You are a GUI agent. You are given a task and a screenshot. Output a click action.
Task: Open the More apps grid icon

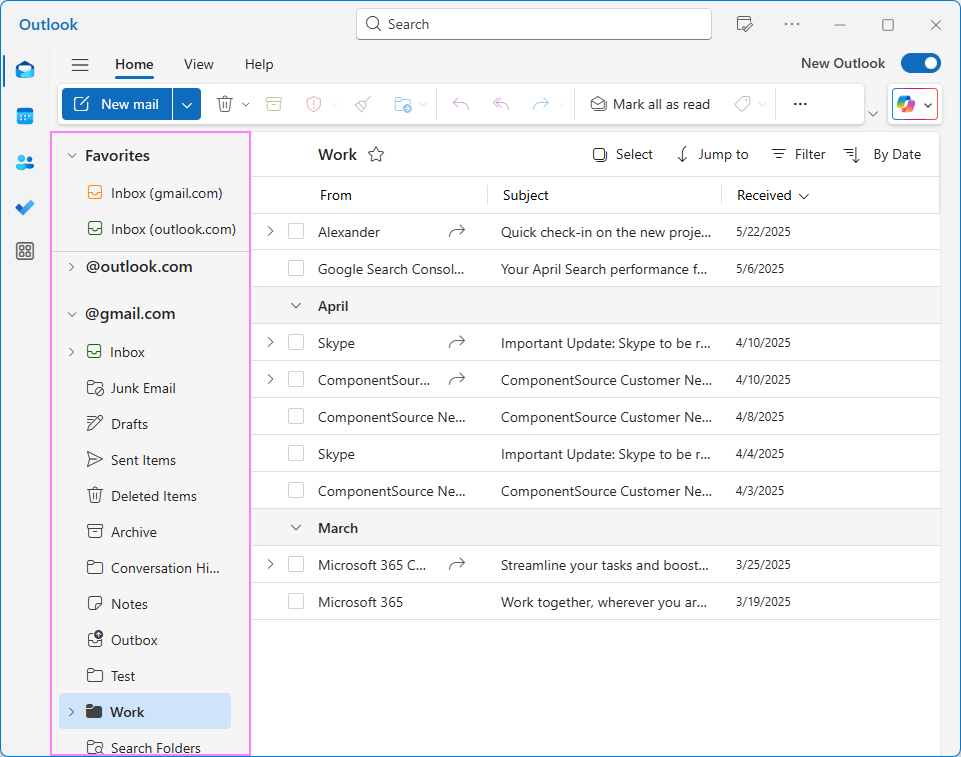(25, 251)
